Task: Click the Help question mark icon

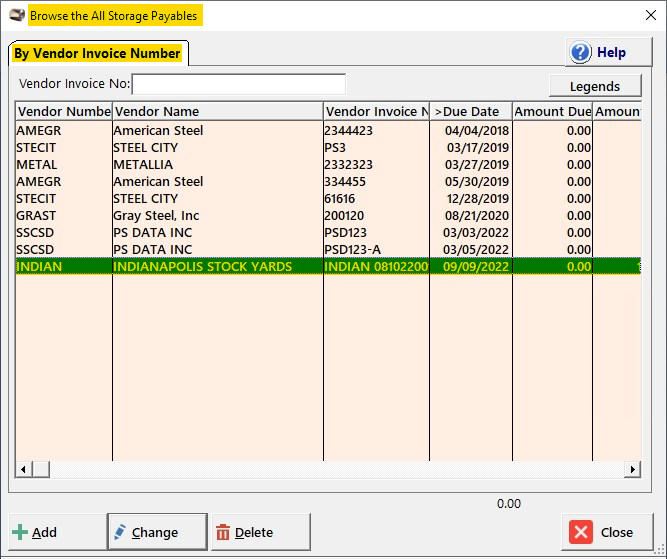Action: tap(581, 52)
